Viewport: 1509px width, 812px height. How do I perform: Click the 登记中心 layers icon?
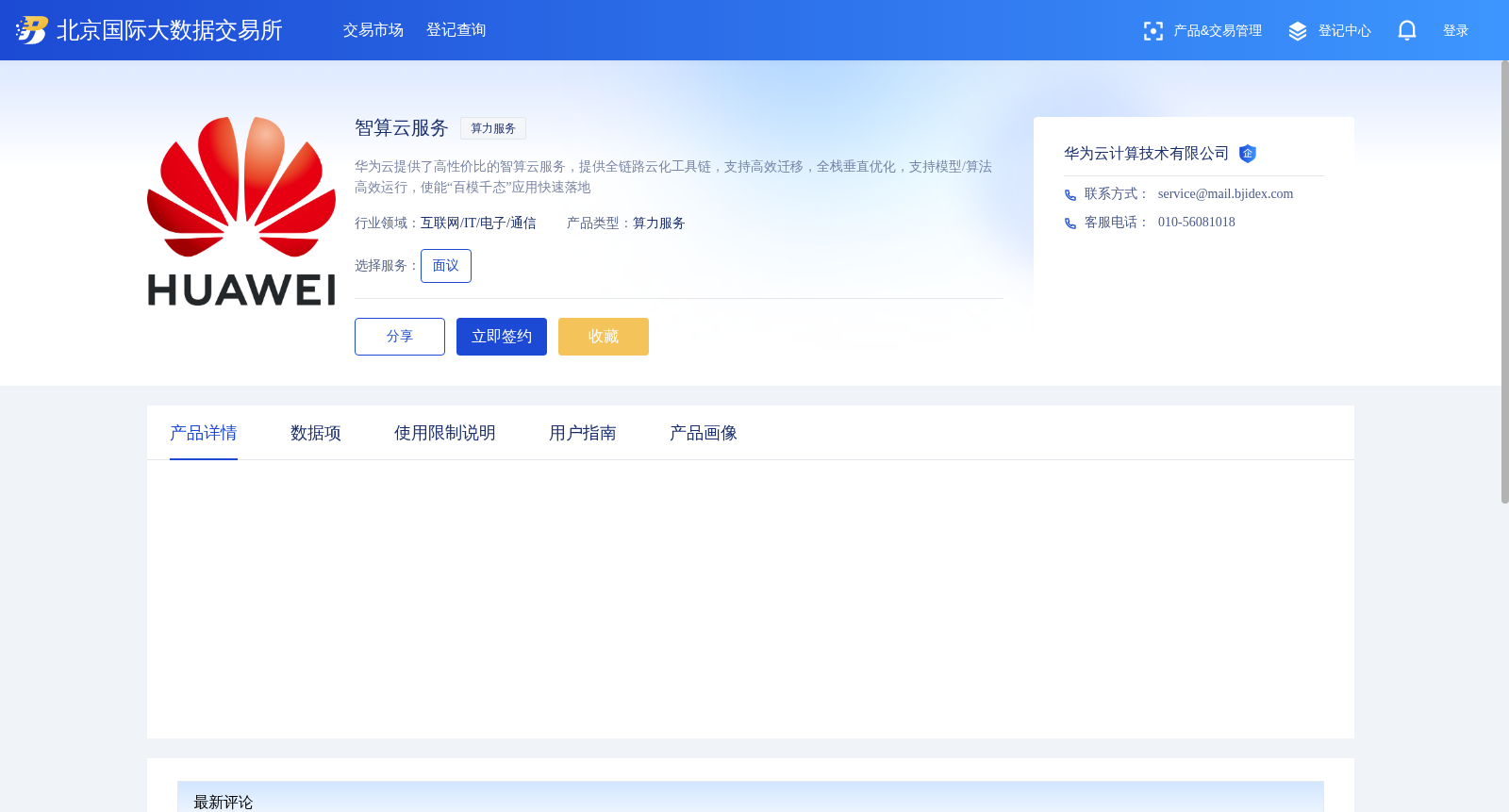pos(1298,31)
